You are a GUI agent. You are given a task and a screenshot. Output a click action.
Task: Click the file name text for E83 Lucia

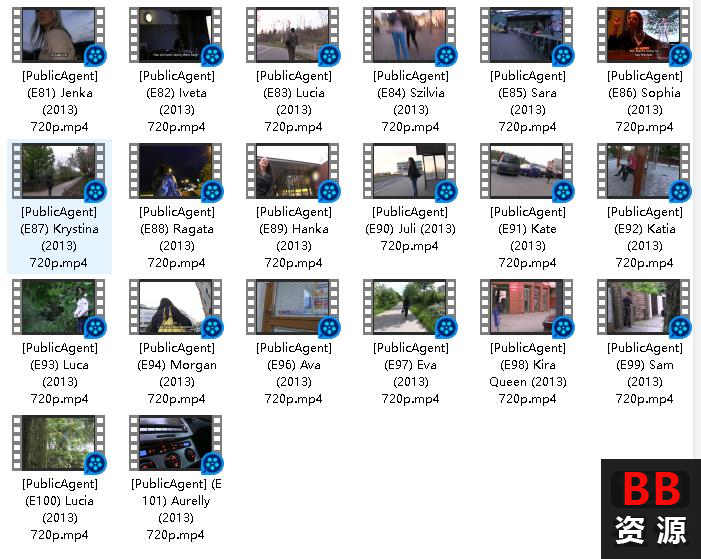coord(294,101)
